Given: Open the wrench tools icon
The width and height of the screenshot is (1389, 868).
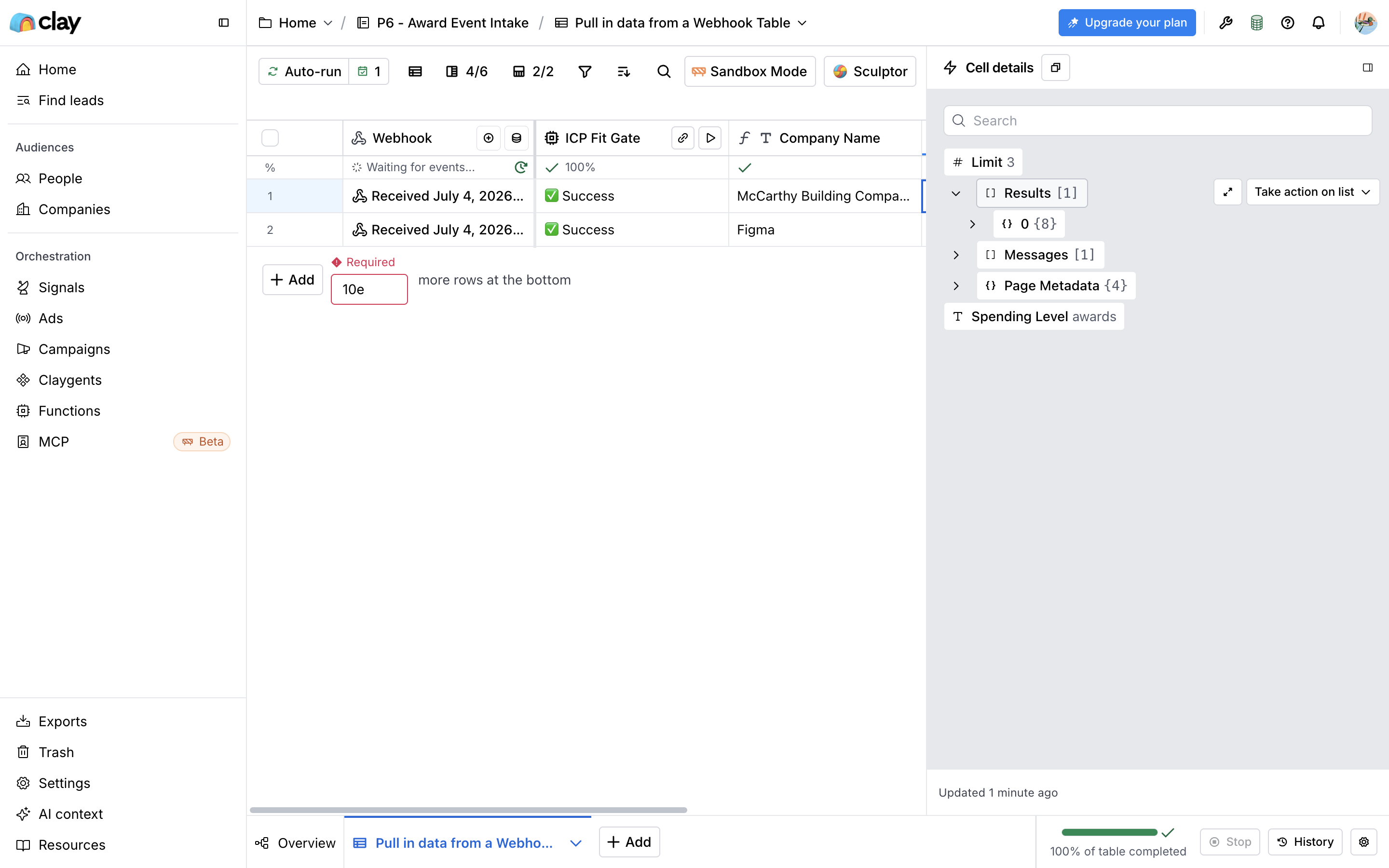Looking at the screenshot, I should [x=1226, y=22].
